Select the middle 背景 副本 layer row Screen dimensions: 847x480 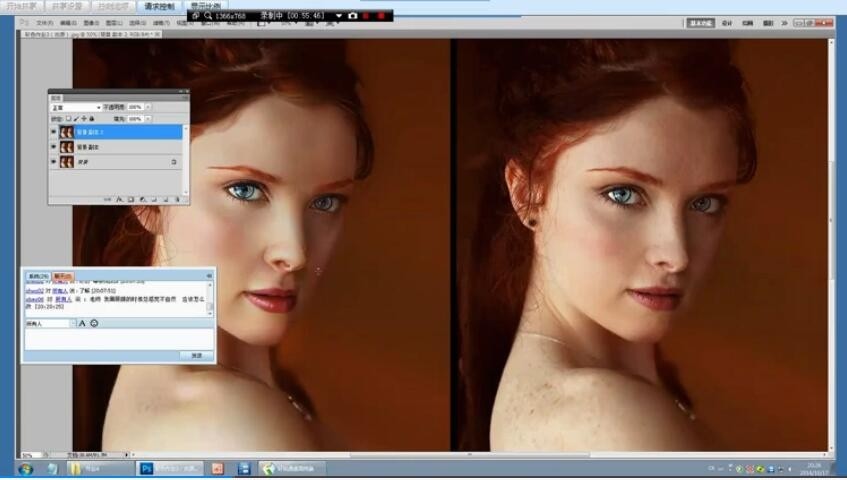[x=117, y=147]
